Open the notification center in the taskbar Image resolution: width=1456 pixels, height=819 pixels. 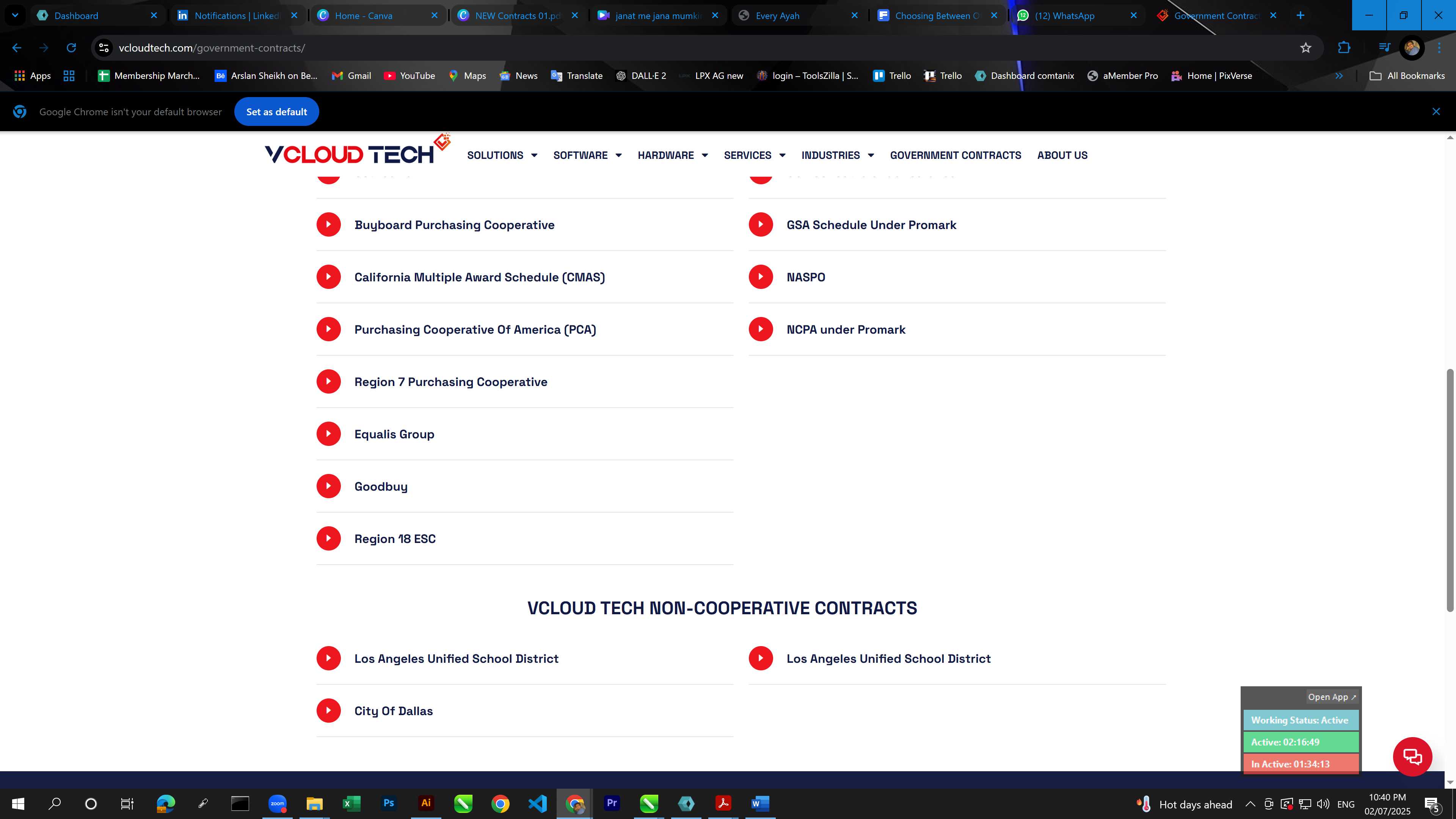click(1432, 804)
